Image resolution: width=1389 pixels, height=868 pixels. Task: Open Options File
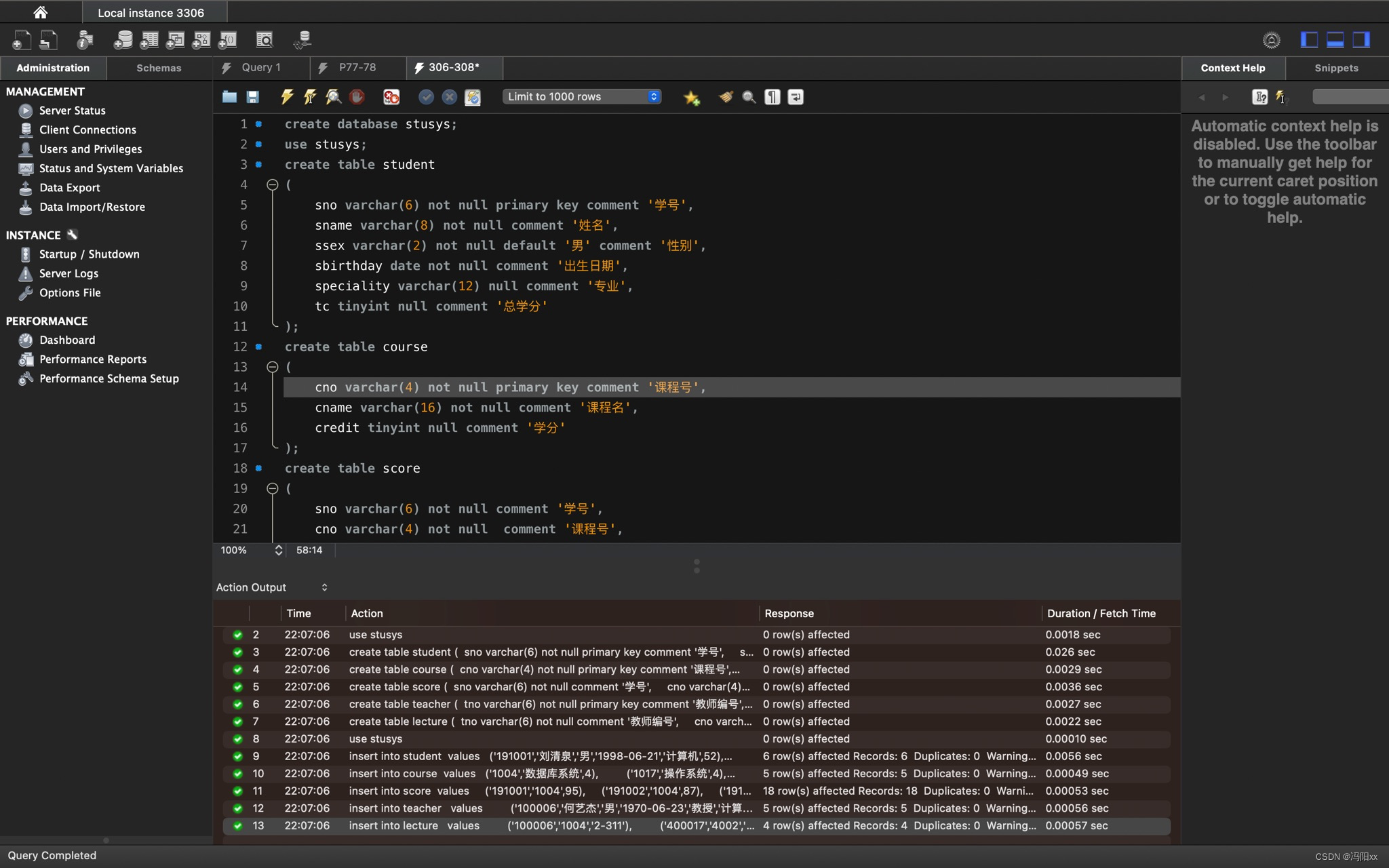pos(70,293)
